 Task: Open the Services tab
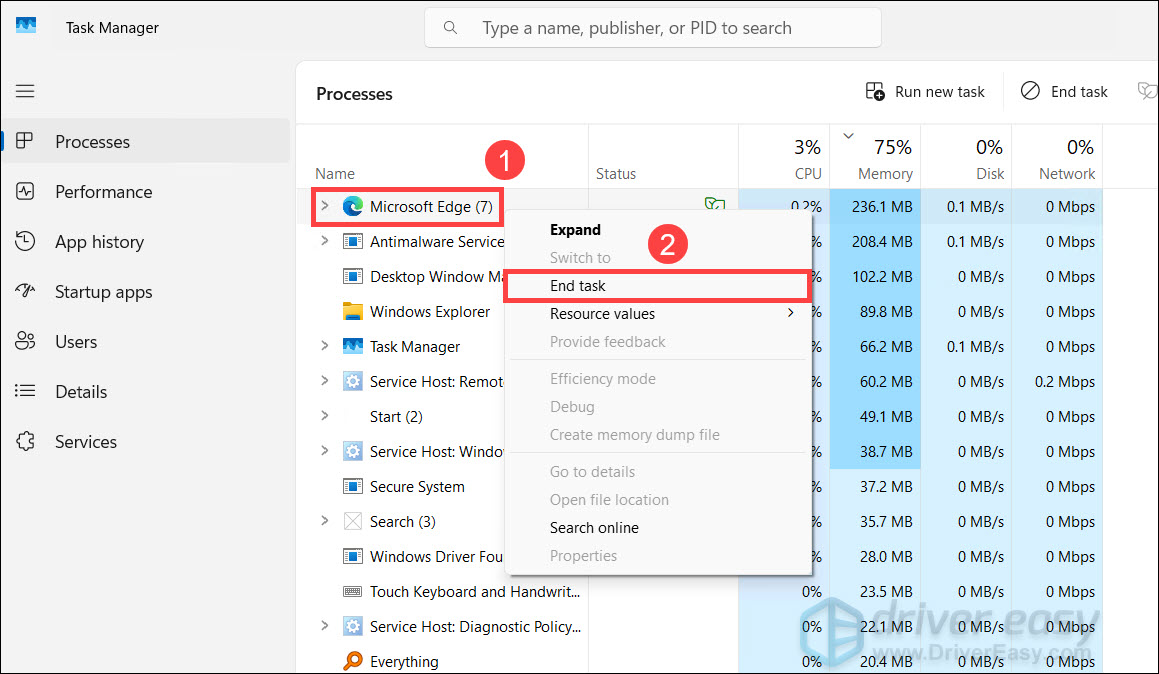(146, 441)
